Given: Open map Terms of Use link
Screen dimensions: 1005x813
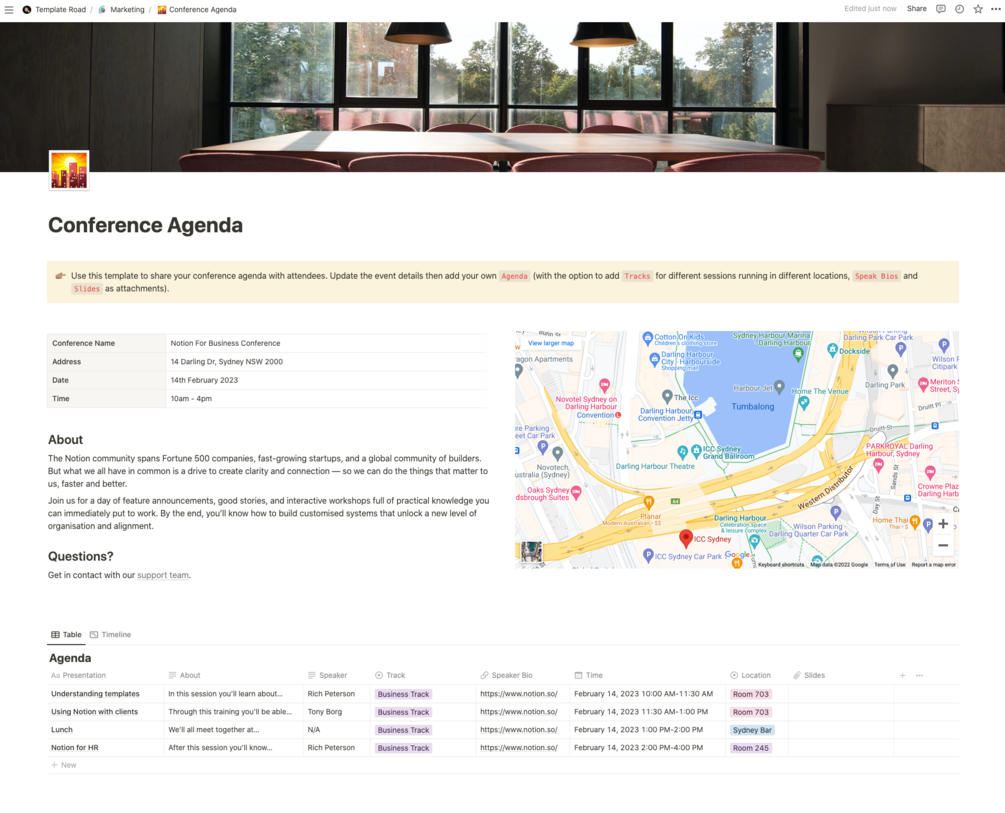Looking at the screenshot, I should (x=890, y=565).
